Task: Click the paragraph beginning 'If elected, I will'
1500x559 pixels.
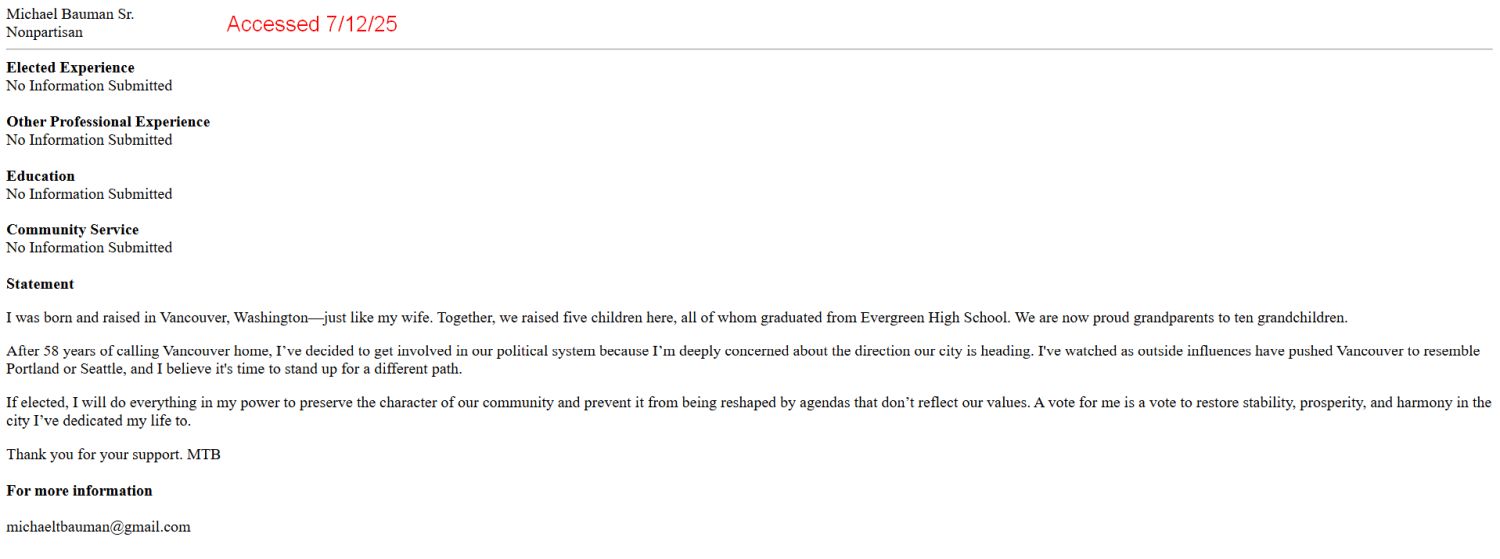Action: pyautogui.click(x=749, y=412)
